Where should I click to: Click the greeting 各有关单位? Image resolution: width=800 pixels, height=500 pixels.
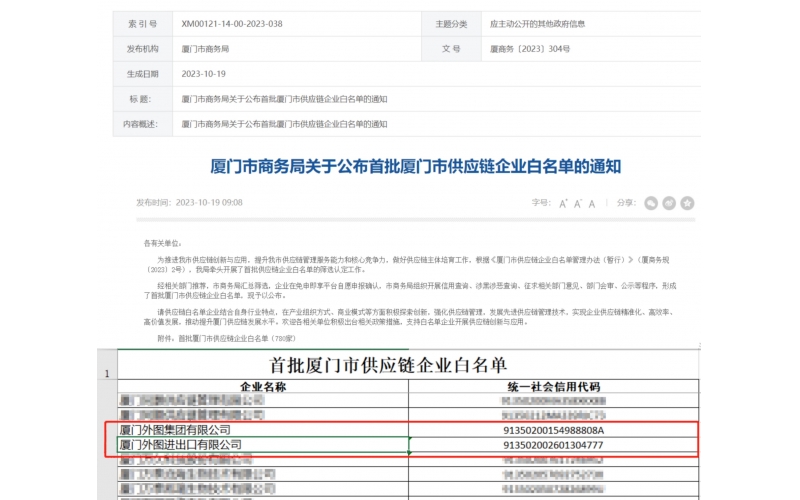point(162,243)
